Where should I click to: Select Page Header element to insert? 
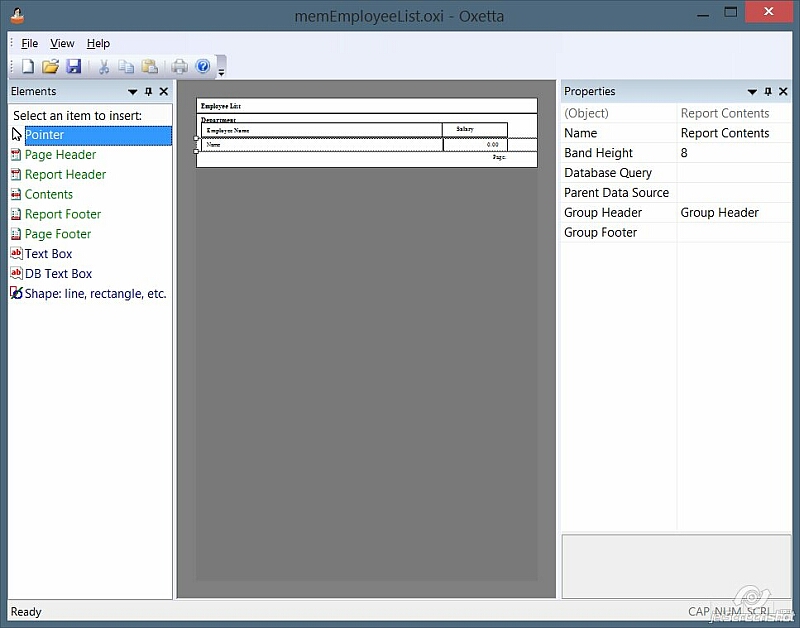click(60, 155)
